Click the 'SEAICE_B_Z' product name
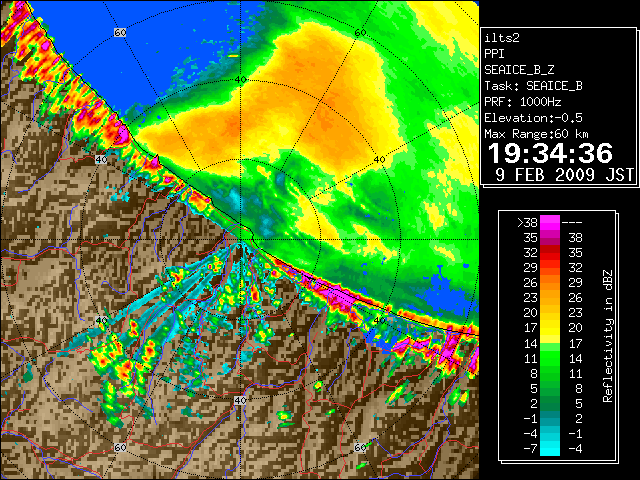Image resolution: width=640 pixels, height=480 pixels. coord(519,70)
